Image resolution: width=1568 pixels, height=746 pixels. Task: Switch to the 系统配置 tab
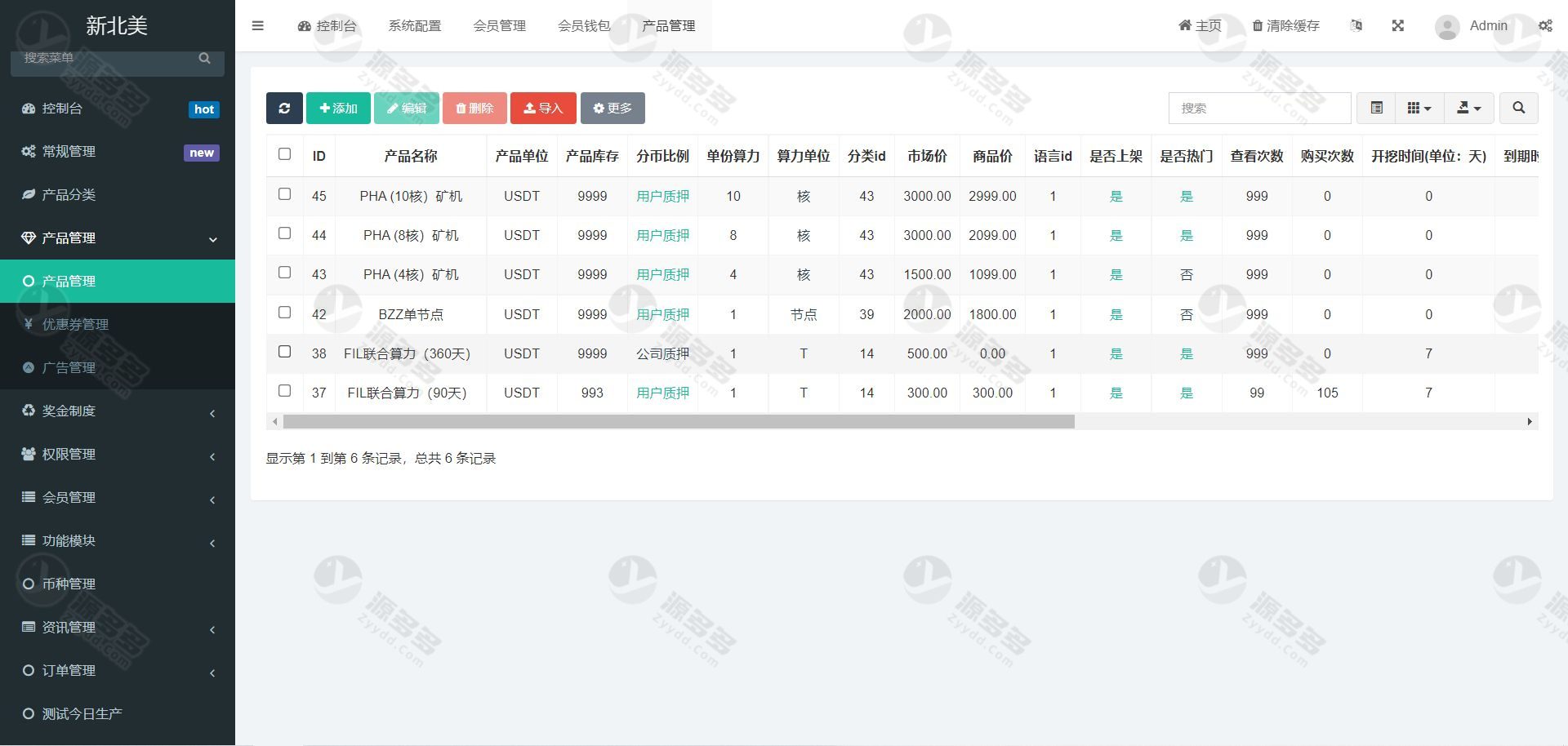(415, 25)
